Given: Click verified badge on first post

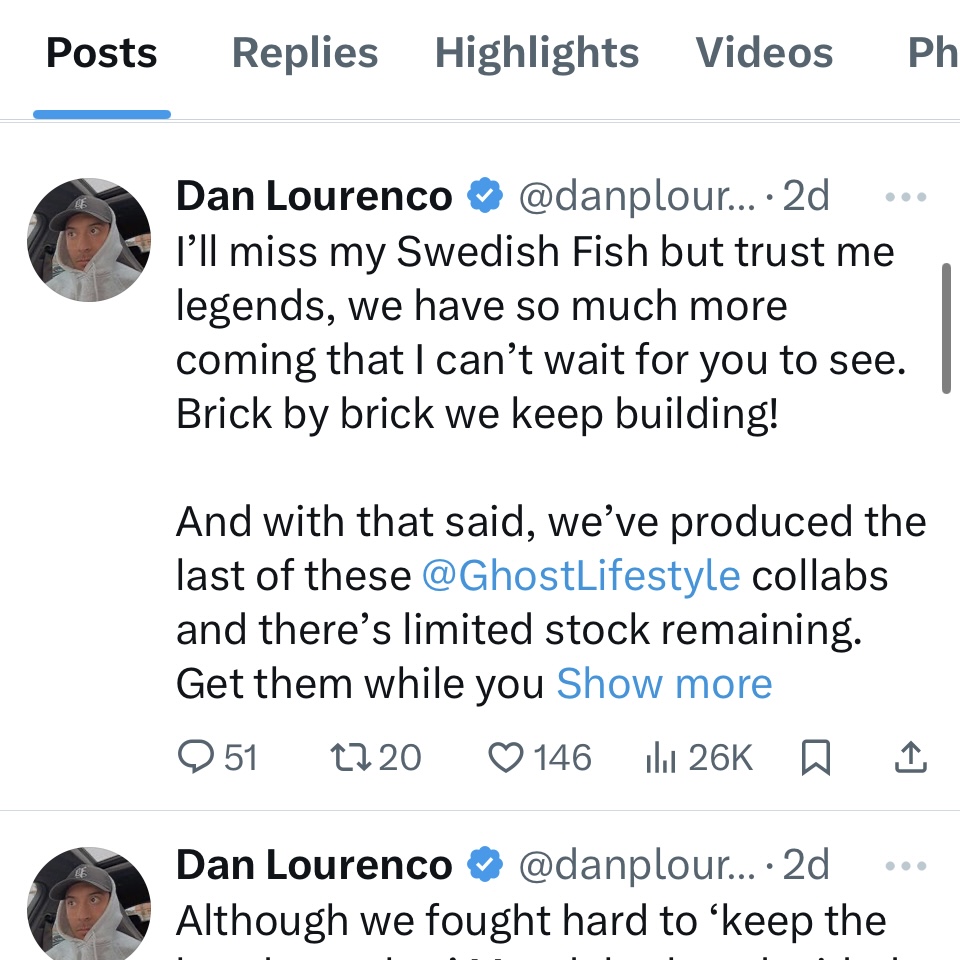Looking at the screenshot, I should [485, 197].
